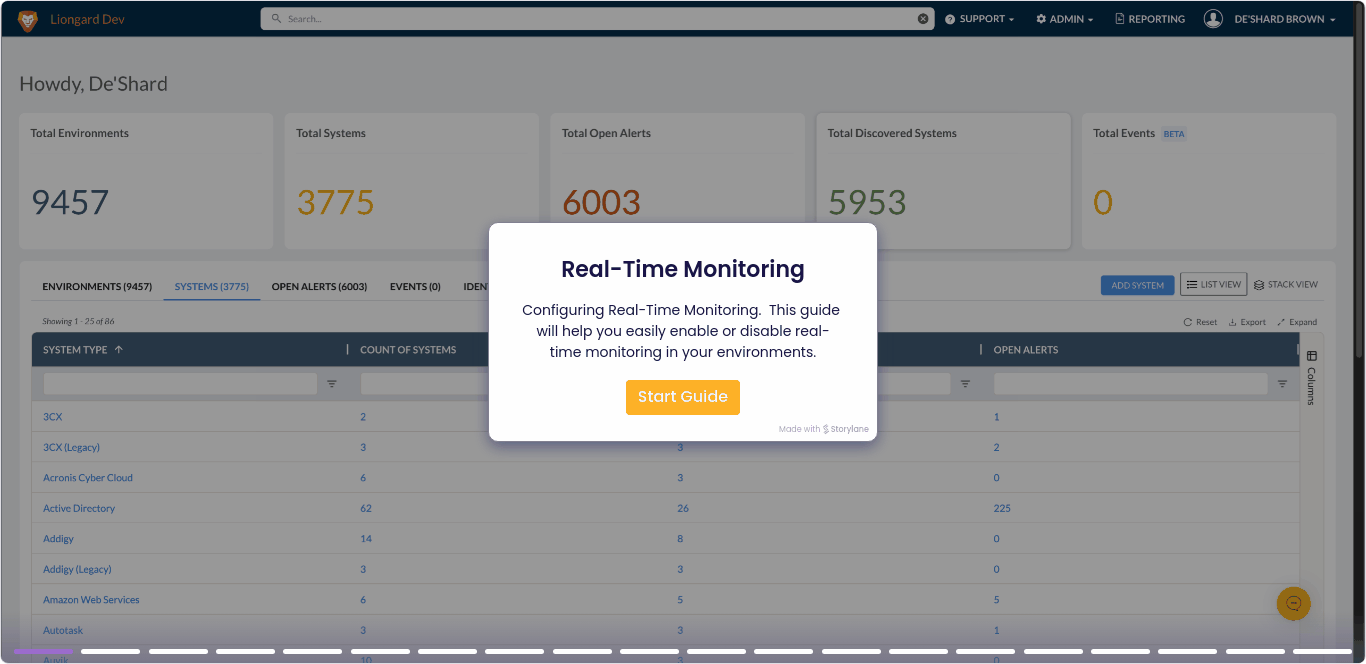Select List View
Image resolution: width=1366 pixels, height=664 pixels.
pyautogui.click(x=1213, y=285)
